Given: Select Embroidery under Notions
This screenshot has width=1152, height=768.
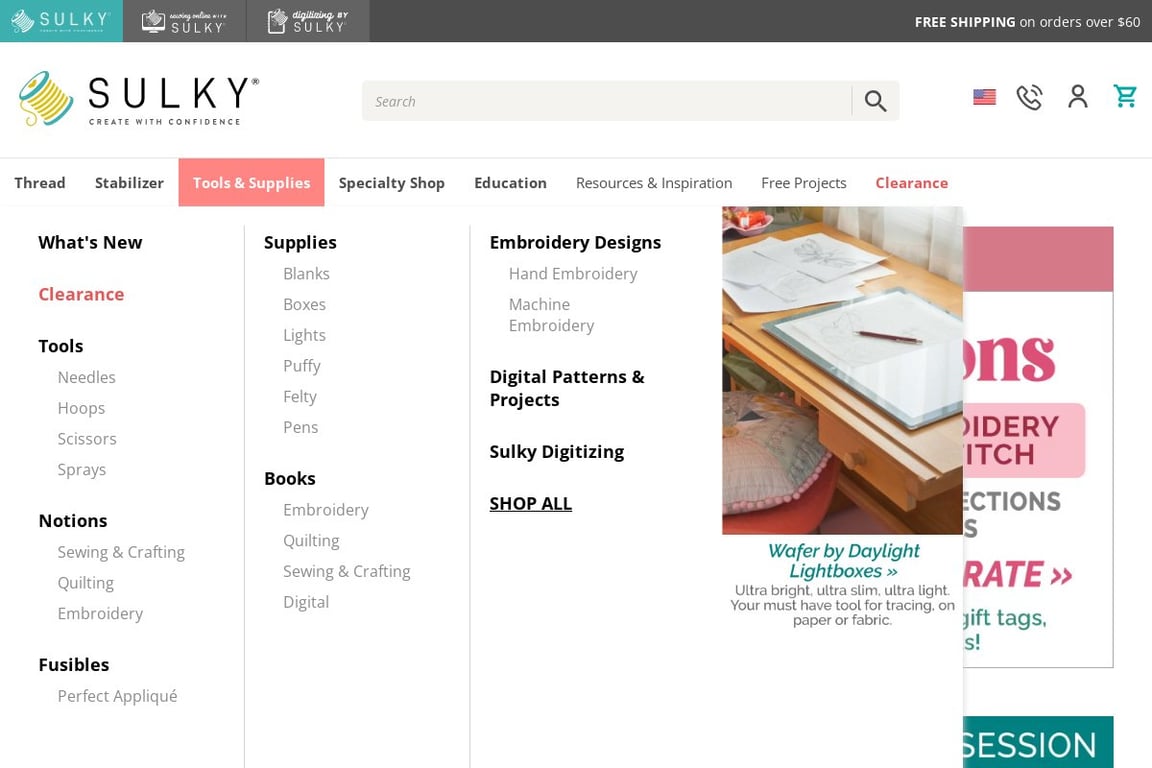Looking at the screenshot, I should point(101,614).
